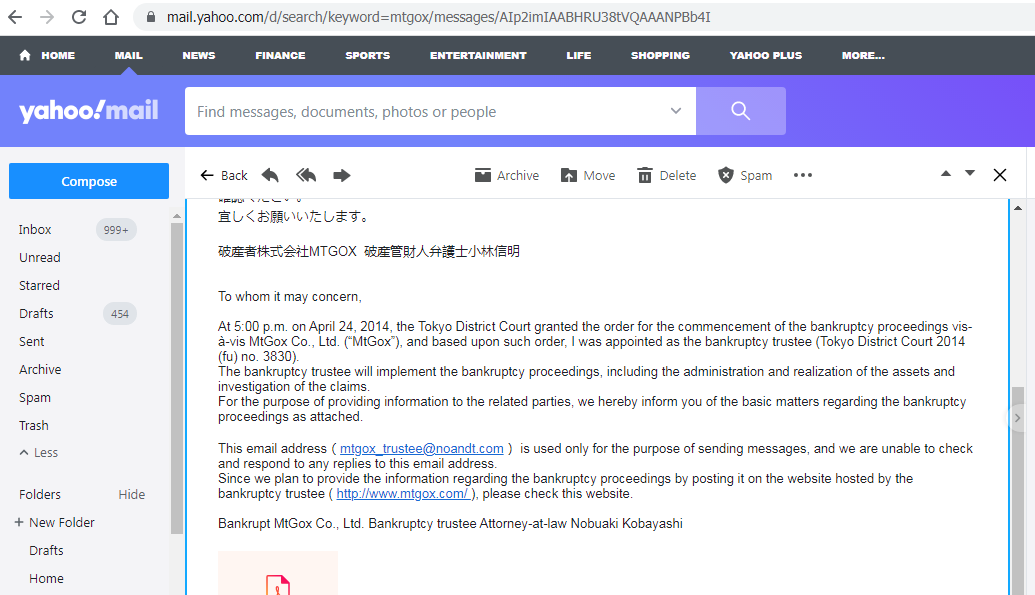Open Life in the top navigation

coord(578,55)
